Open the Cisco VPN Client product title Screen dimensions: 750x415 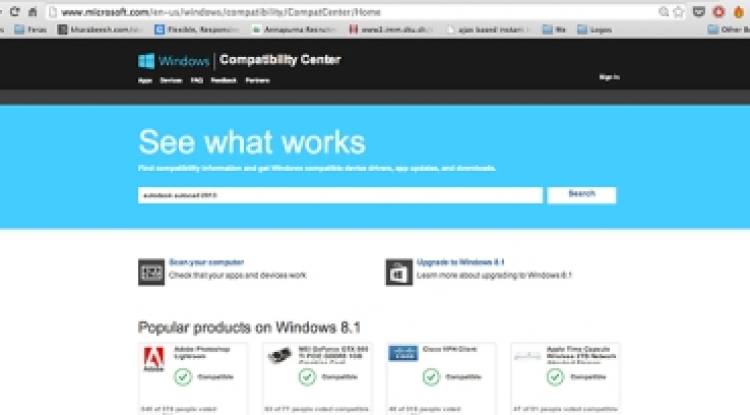point(450,349)
